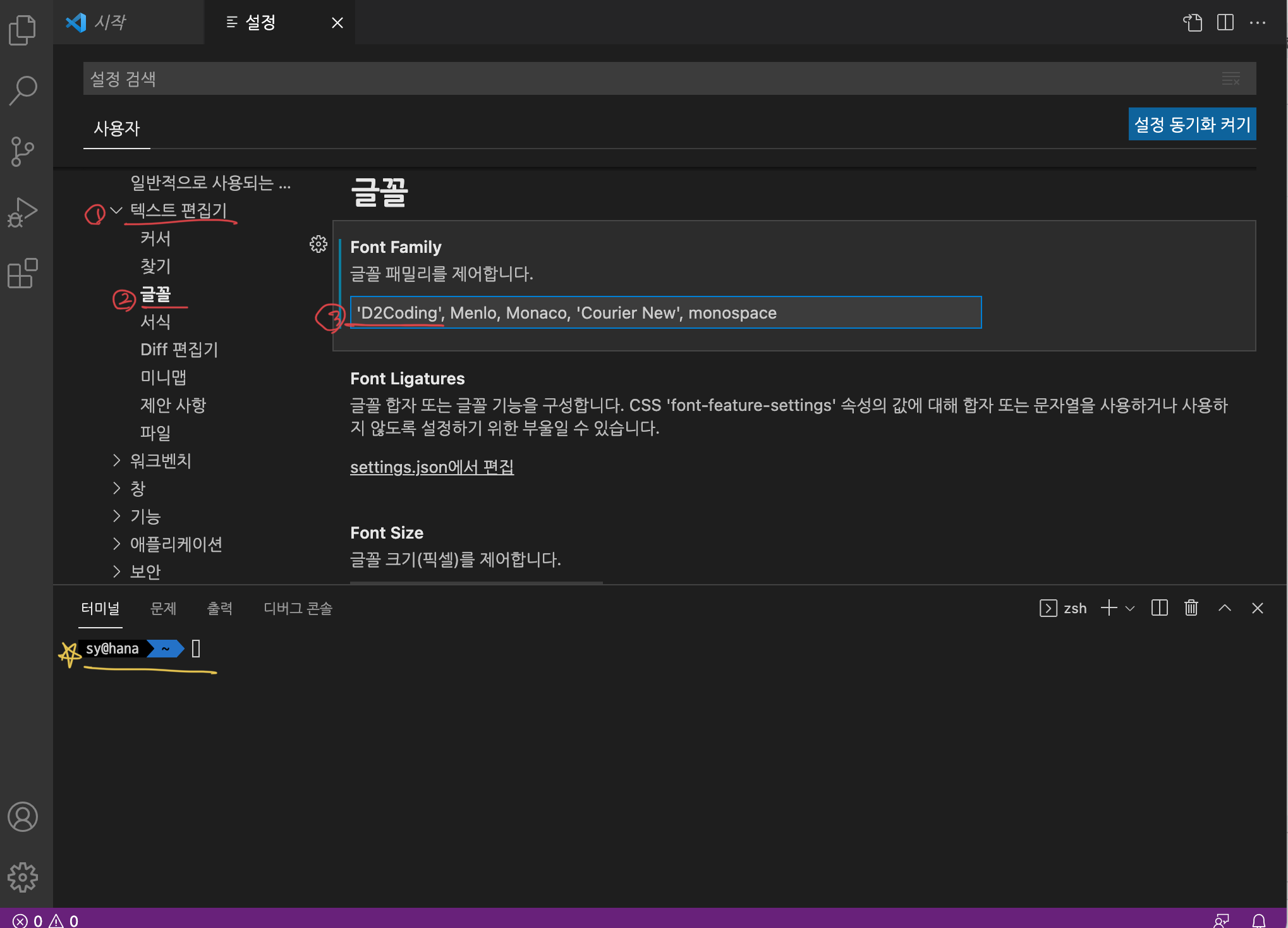Open feedback icon in status bar
The width and height of the screenshot is (1288, 928).
point(1222,920)
